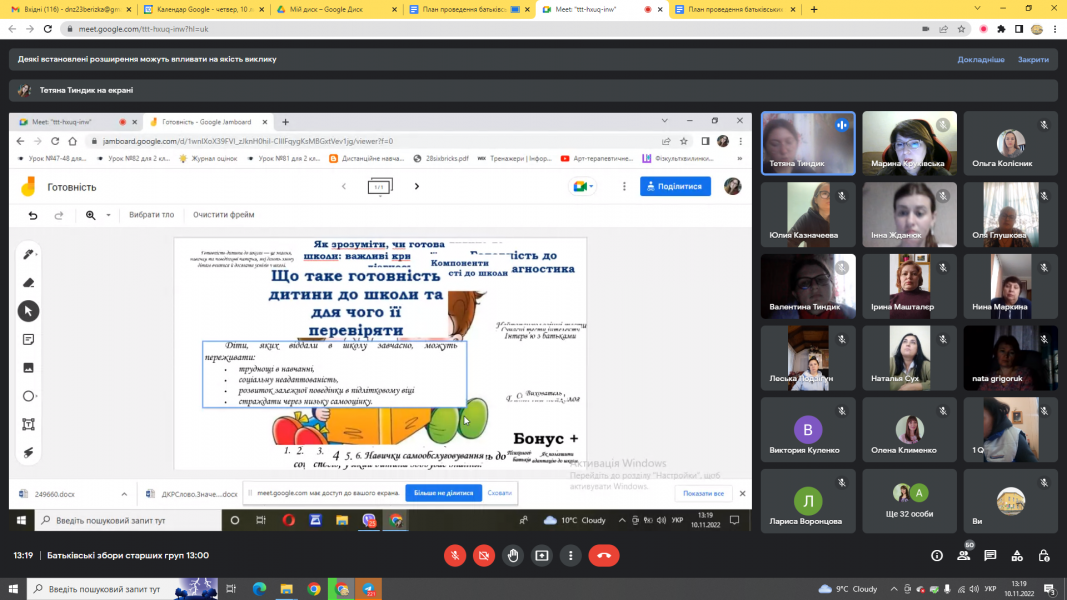The width and height of the screenshot is (1067, 600).
Task: Click 'Докладніше' link in the warning banner
Action: tap(980, 60)
